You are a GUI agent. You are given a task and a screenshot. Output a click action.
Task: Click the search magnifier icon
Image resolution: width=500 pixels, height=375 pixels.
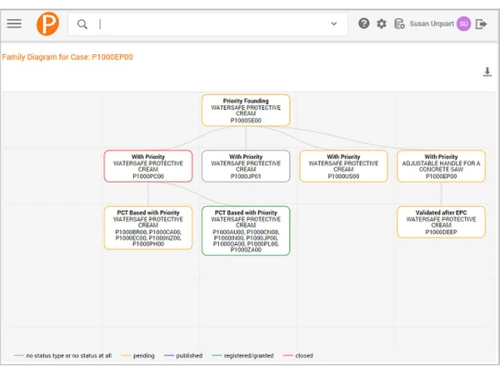(x=82, y=24)
